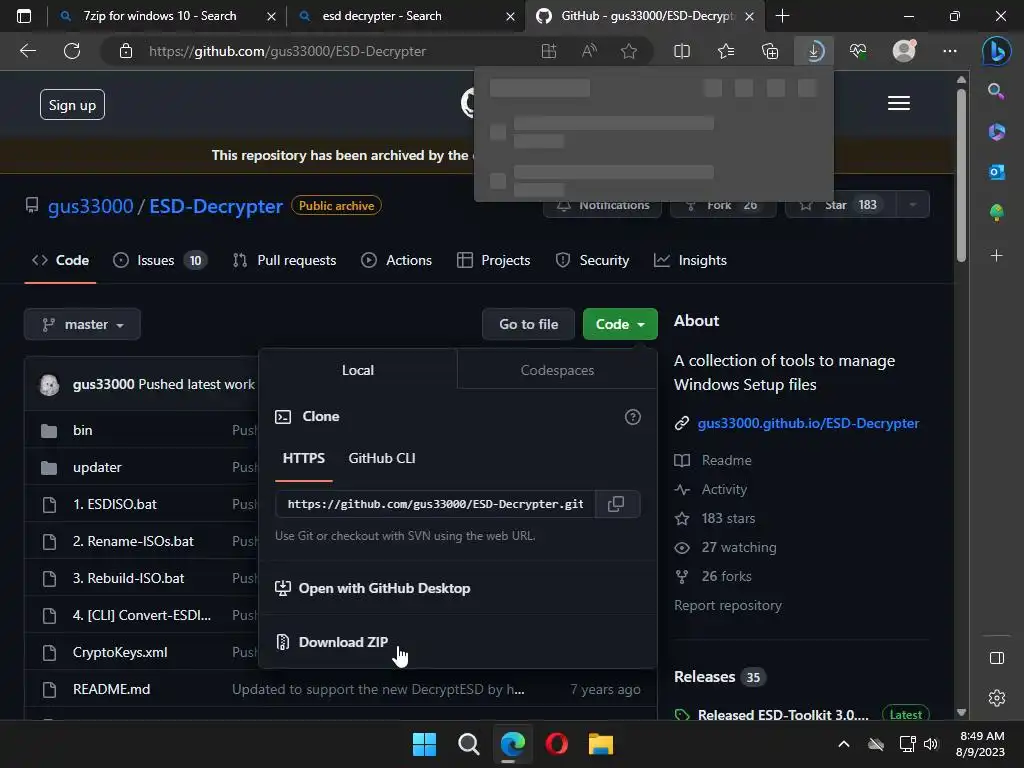
Task: Click the Sign up button
Action: [x=72, y=104]
